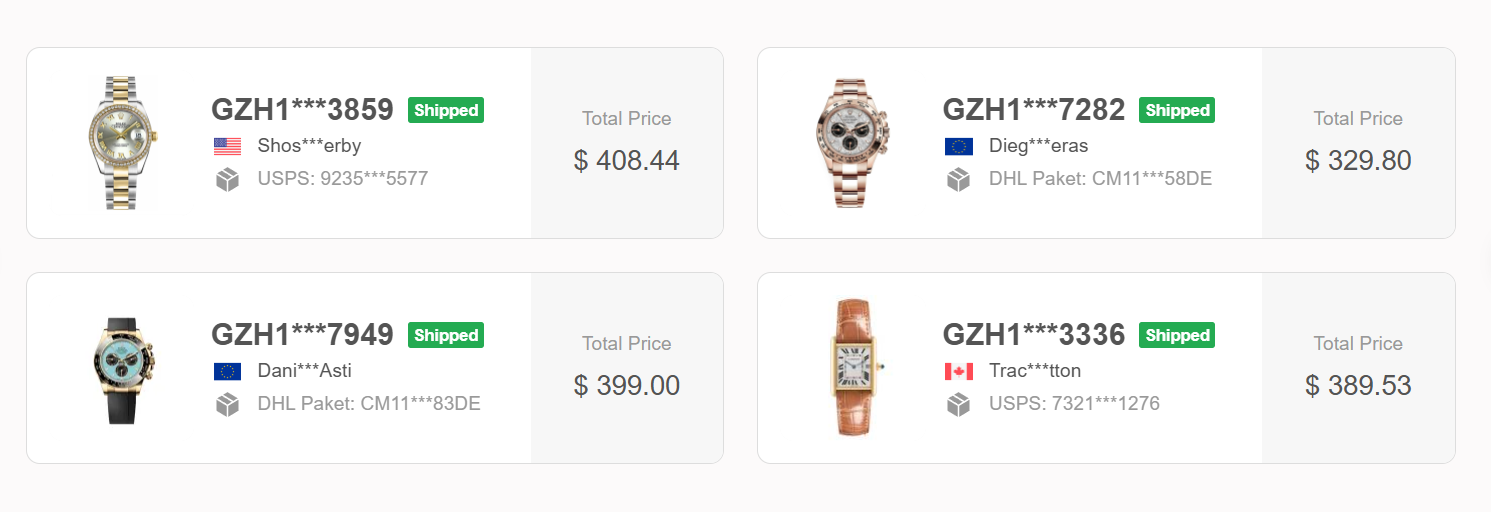Open the turquoise dial watch thumbnail
Viewport: 1491px width, 512px height.
click(x=123, y=368)
